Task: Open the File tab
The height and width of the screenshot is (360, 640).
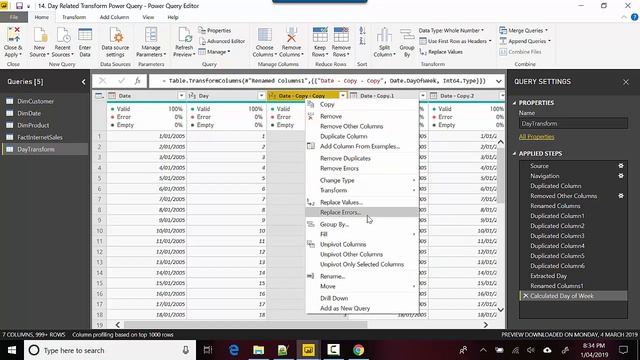Action: click(x=14, y=17)
